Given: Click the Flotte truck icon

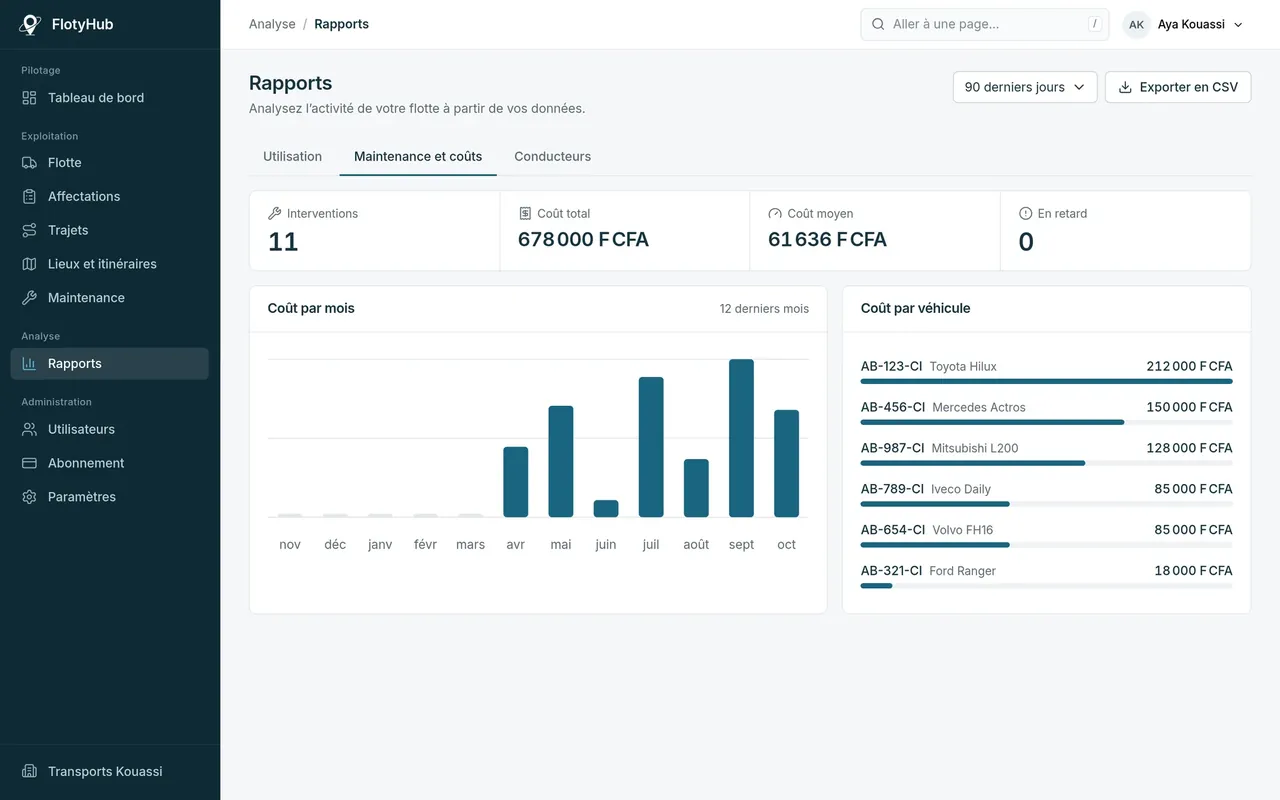Looking at the screenshot, I should click(x=29, y=163).
